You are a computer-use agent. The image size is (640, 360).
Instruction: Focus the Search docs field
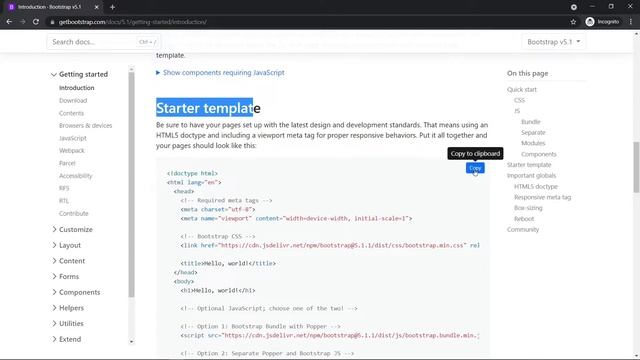(x=104, y=42)
